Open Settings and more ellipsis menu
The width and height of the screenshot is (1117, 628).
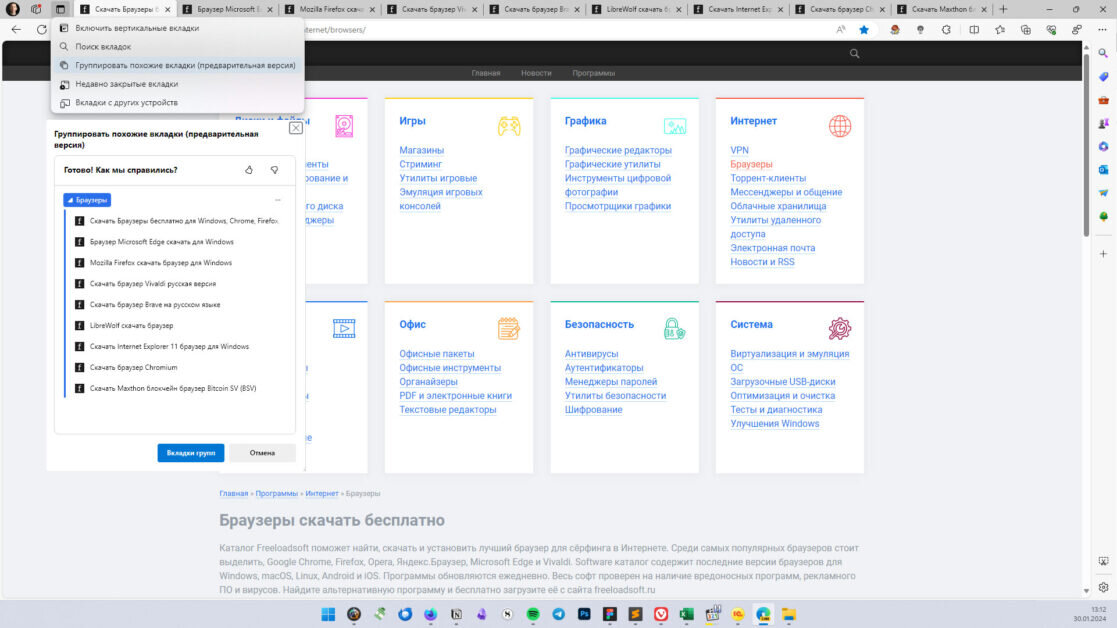(1102, 30)
